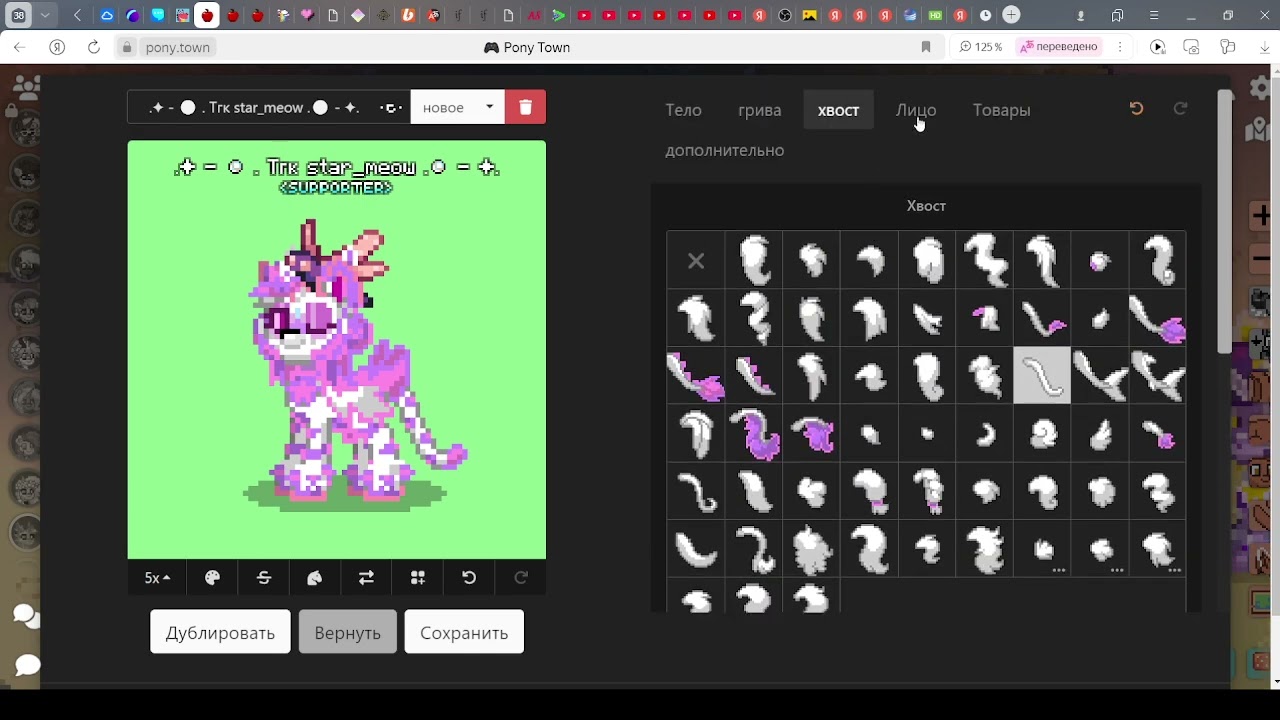Click the grey redo arrow beside the tabs
The width and height of the screenshot is (1280, 720).
[x=1180, y=108]
